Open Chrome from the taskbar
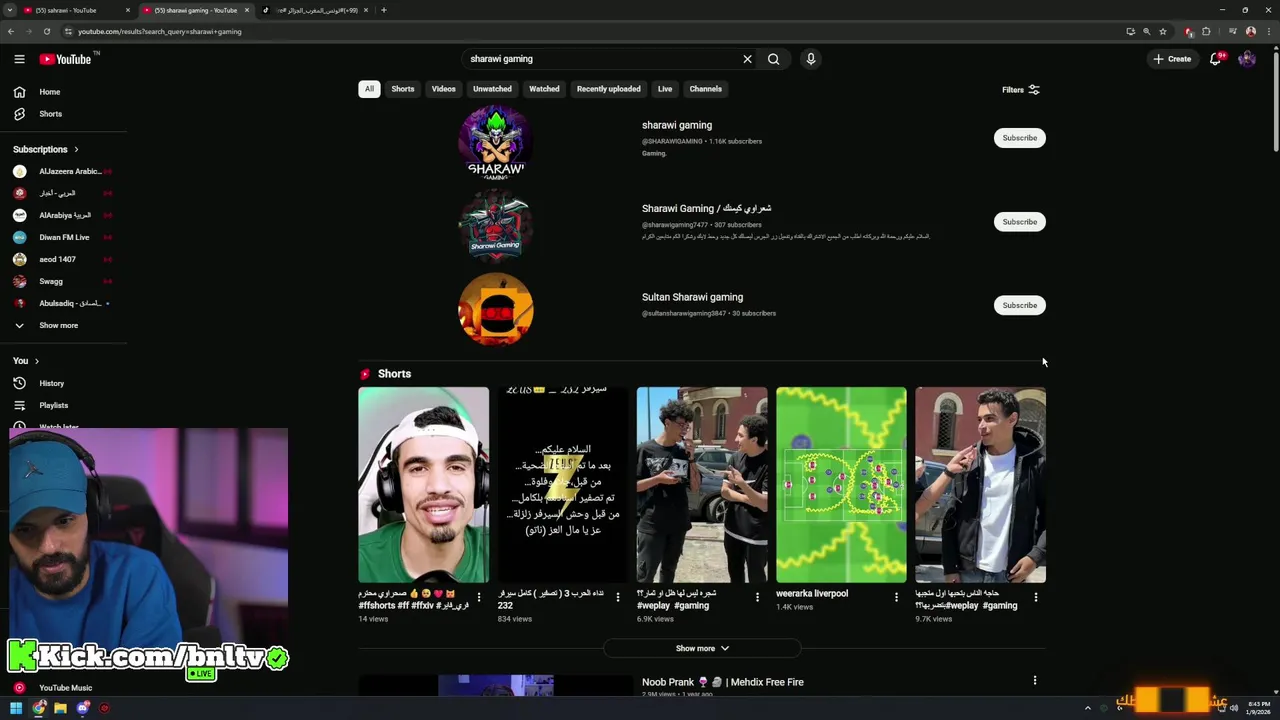 tap(39, 708)
